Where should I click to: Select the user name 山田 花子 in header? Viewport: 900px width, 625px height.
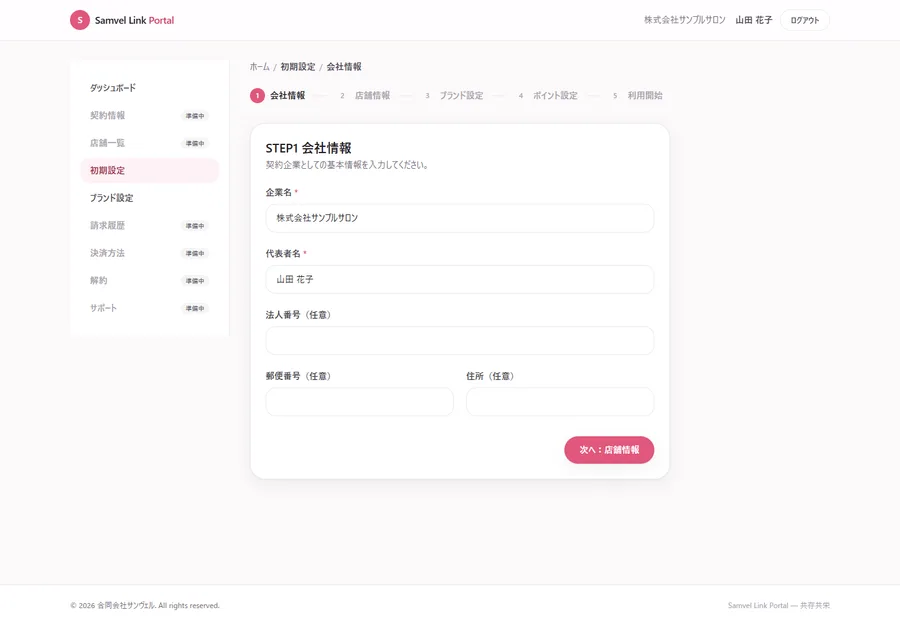[x=754, y=20]
